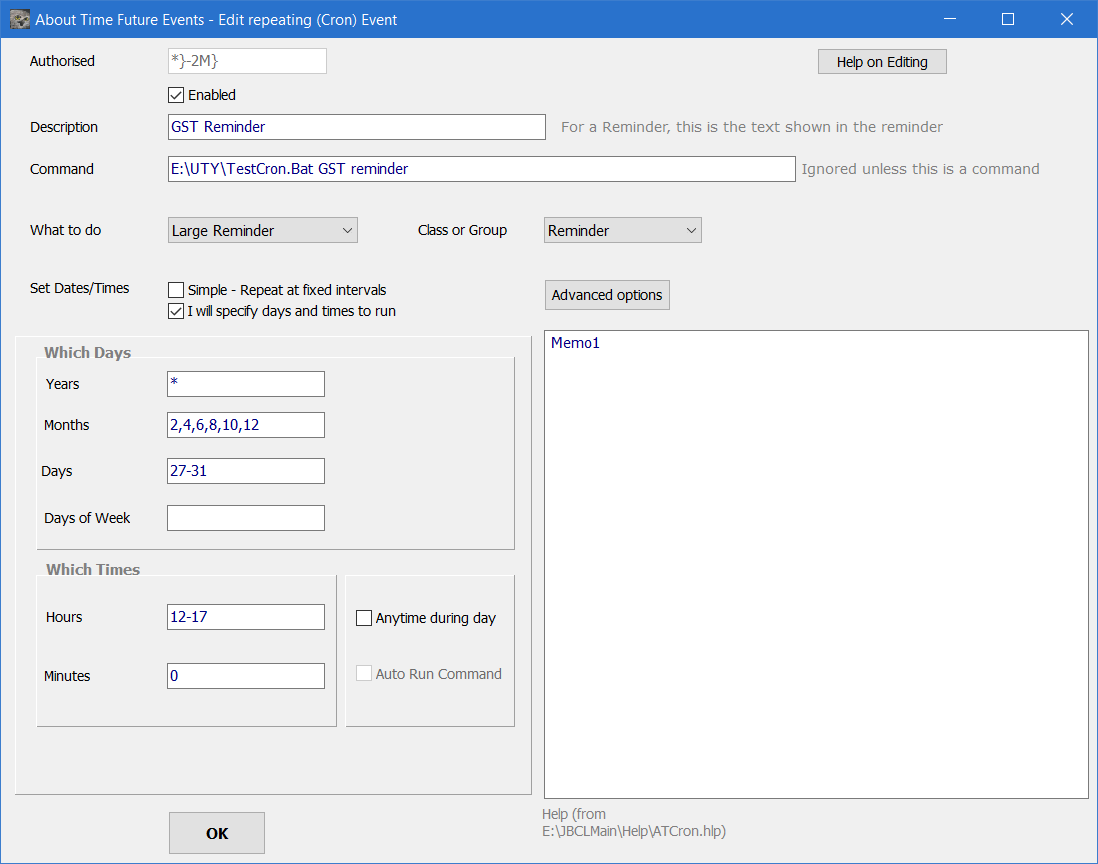1098x864 pixels.
Task: Uncheck I will specify days and times
Action: (x=176, y=311)
